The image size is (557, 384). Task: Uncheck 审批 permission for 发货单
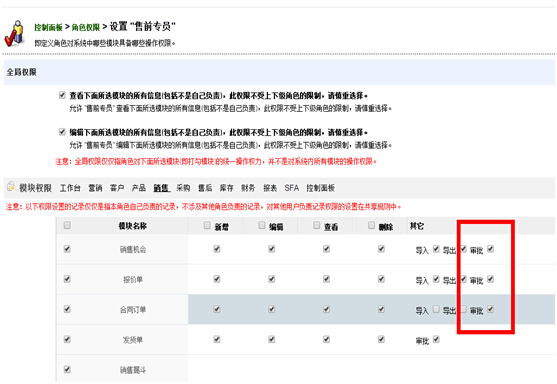click(436, 340)
